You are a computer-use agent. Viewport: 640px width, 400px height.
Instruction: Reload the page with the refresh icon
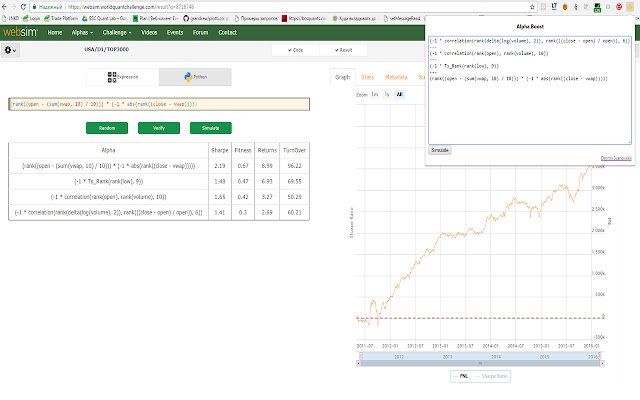[x=23, y=7]
